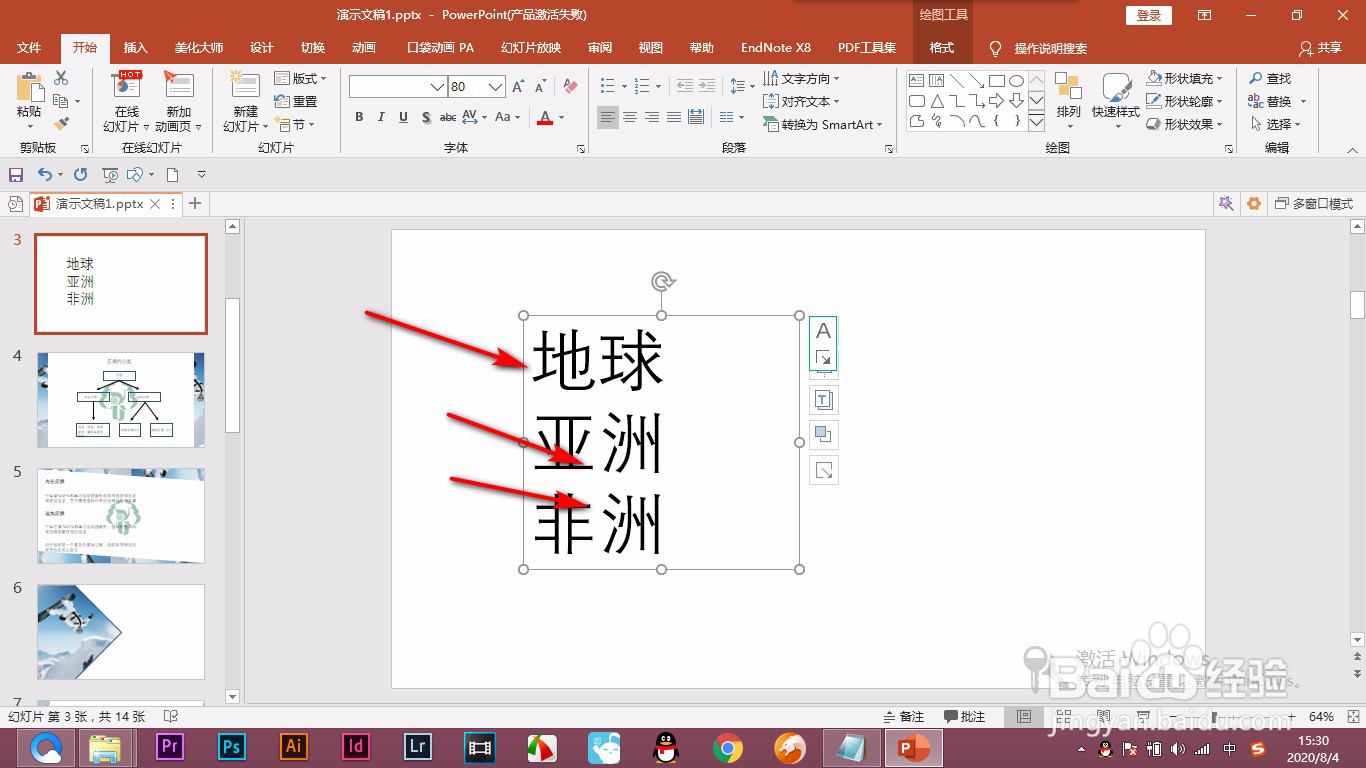Toggle underline formatting
Viewport: 1366px width, 768px height.
pos(403,117)
